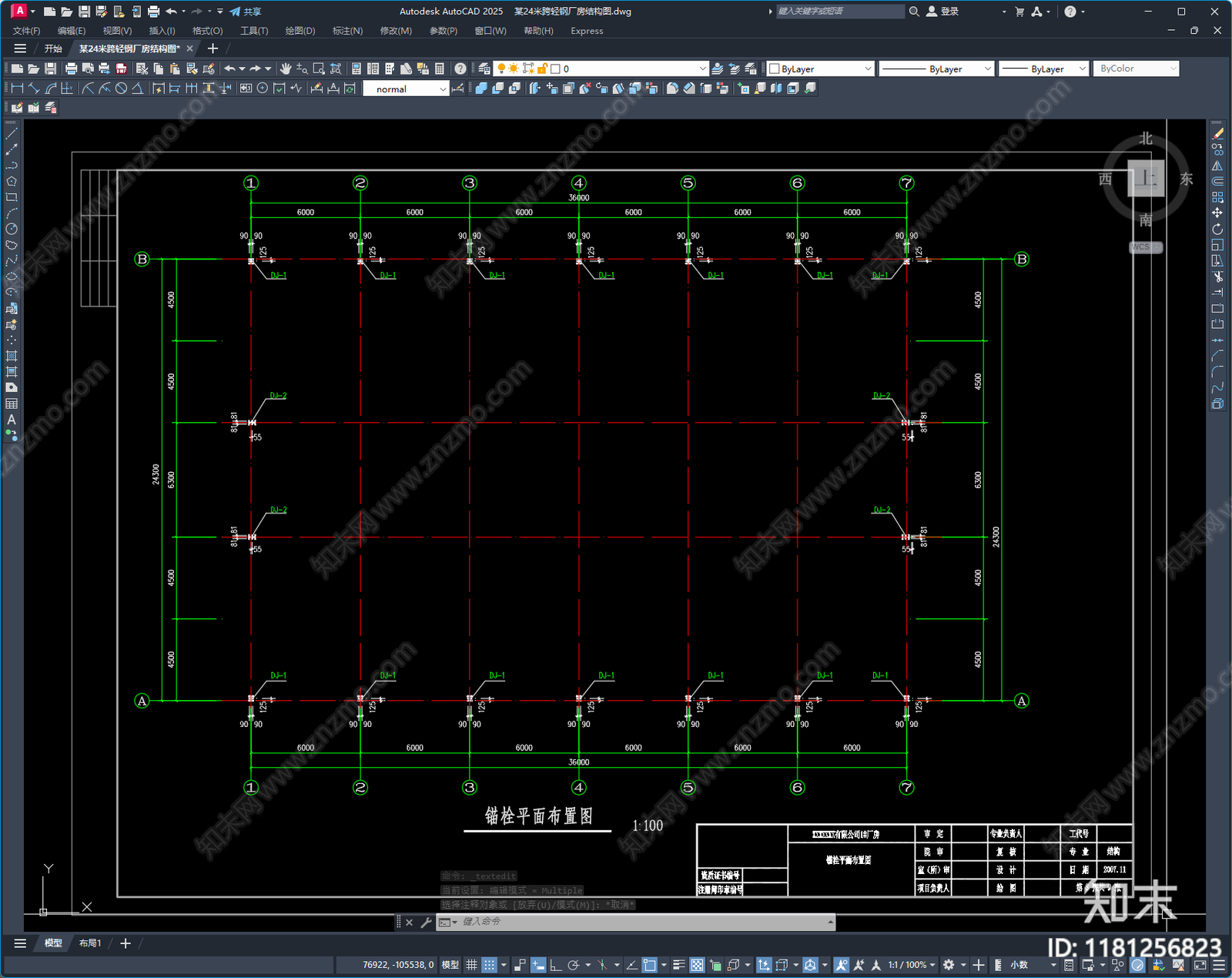Toggle transparency display in the status bar
Image resolution: width=1232 pixels, height=978 pixels.
(697, 965)
